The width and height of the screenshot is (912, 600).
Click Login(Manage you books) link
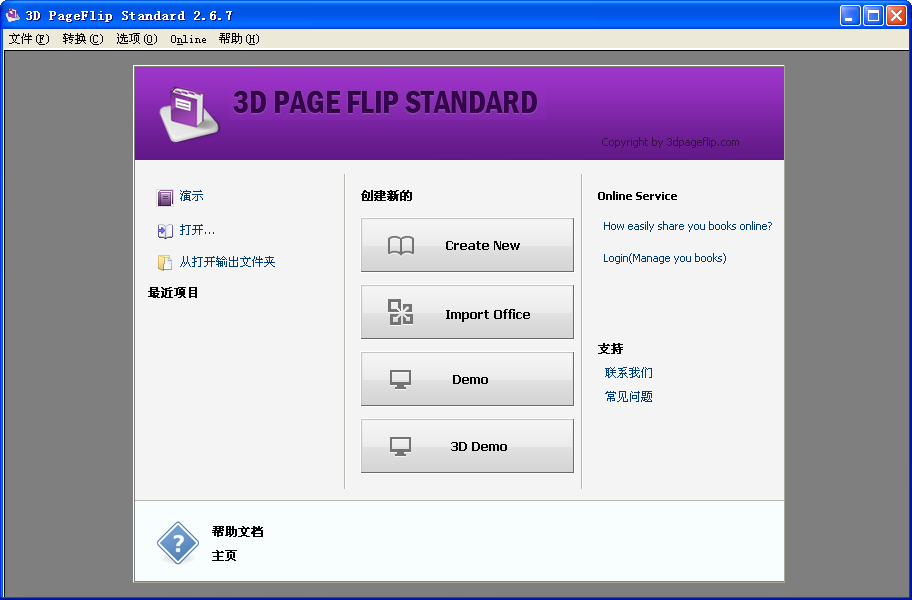(x=665, y=258)
